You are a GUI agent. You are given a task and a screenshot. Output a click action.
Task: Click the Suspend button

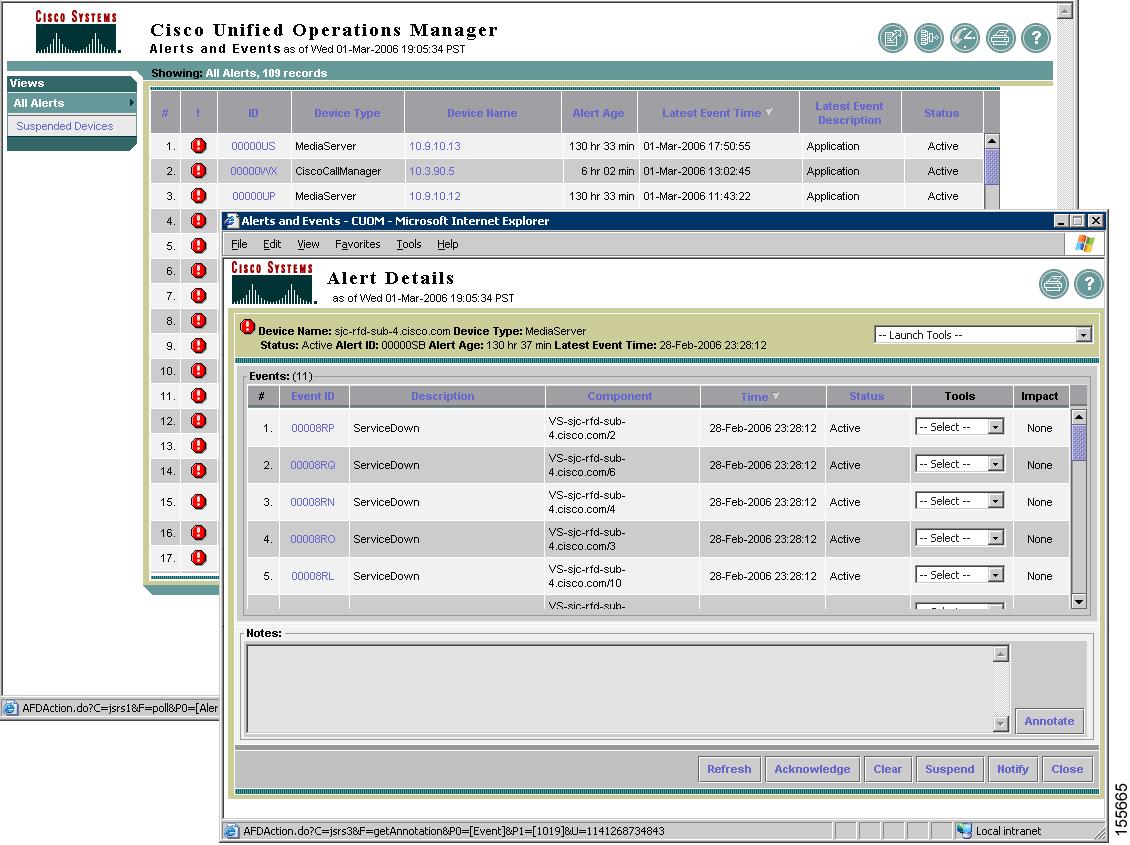(950, 769)
